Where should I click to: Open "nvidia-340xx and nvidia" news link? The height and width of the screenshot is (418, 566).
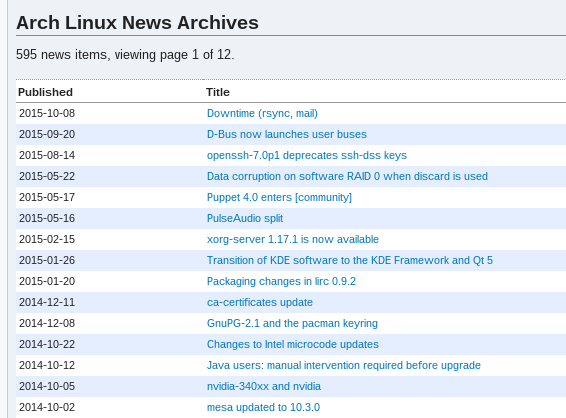tap(264, 386)
